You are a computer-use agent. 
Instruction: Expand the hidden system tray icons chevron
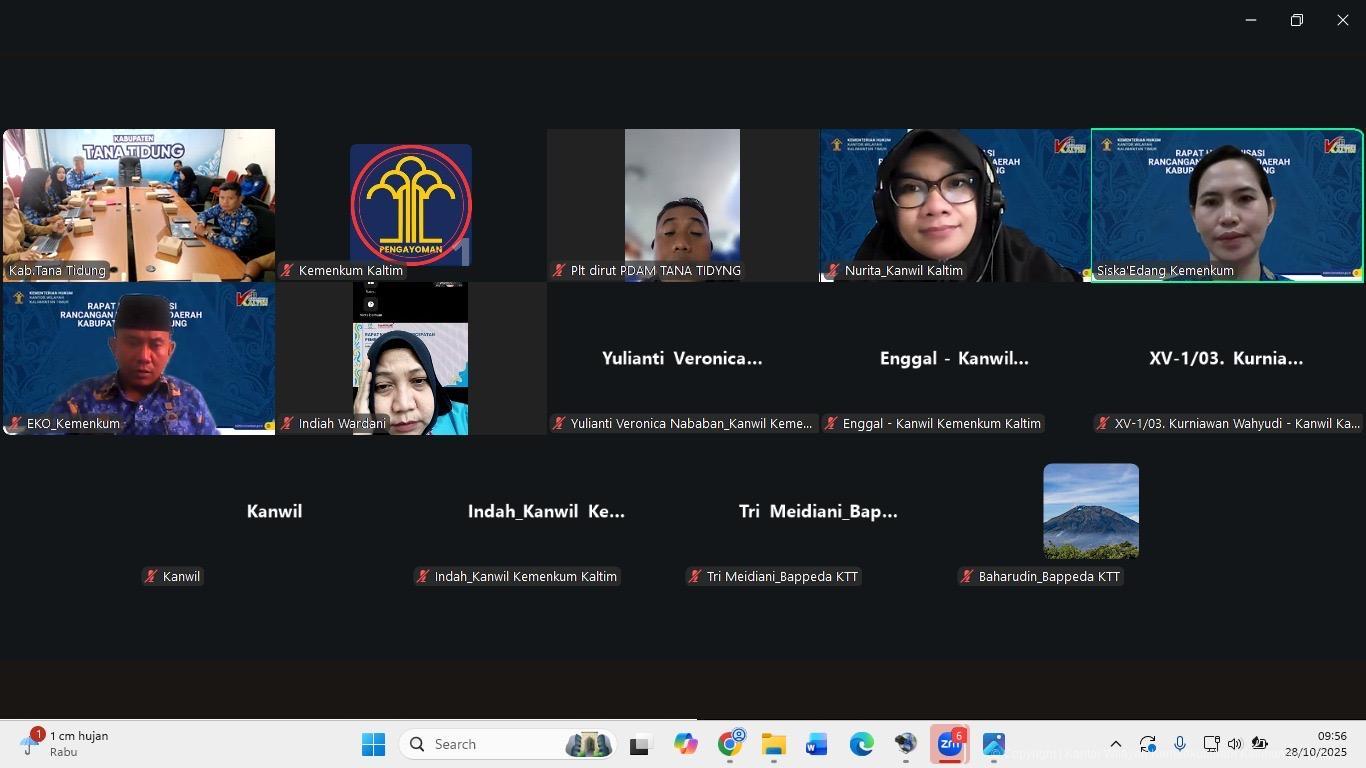point(1116,744)
